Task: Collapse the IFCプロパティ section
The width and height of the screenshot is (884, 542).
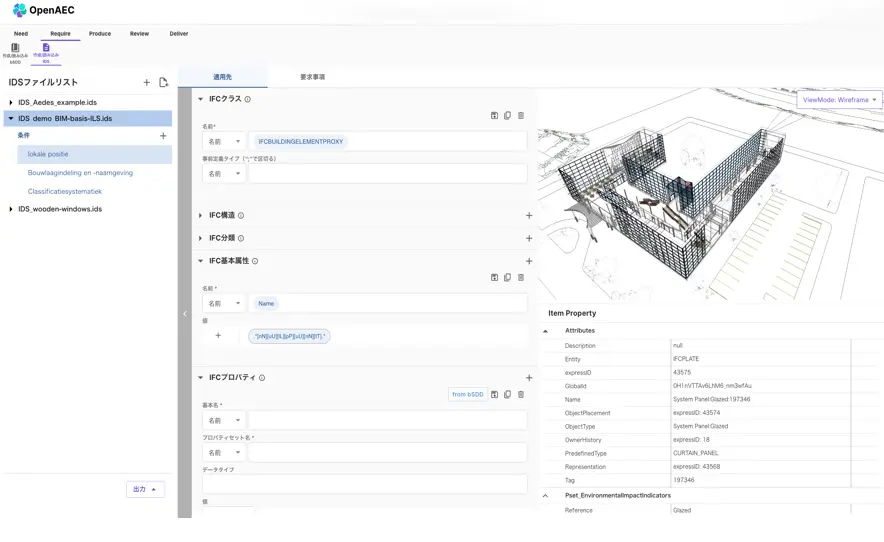Action: (200, 378)
